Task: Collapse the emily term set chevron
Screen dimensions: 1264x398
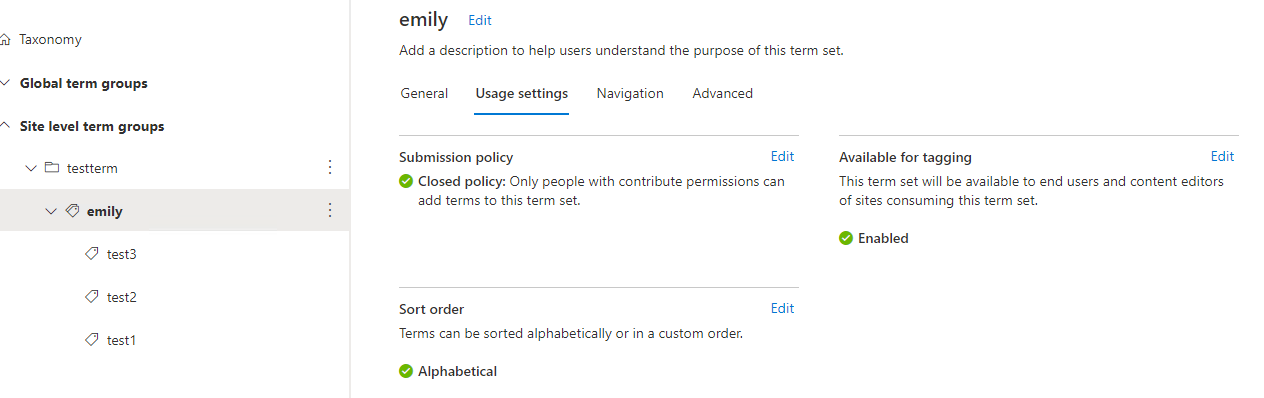Action: coord(51,211)
